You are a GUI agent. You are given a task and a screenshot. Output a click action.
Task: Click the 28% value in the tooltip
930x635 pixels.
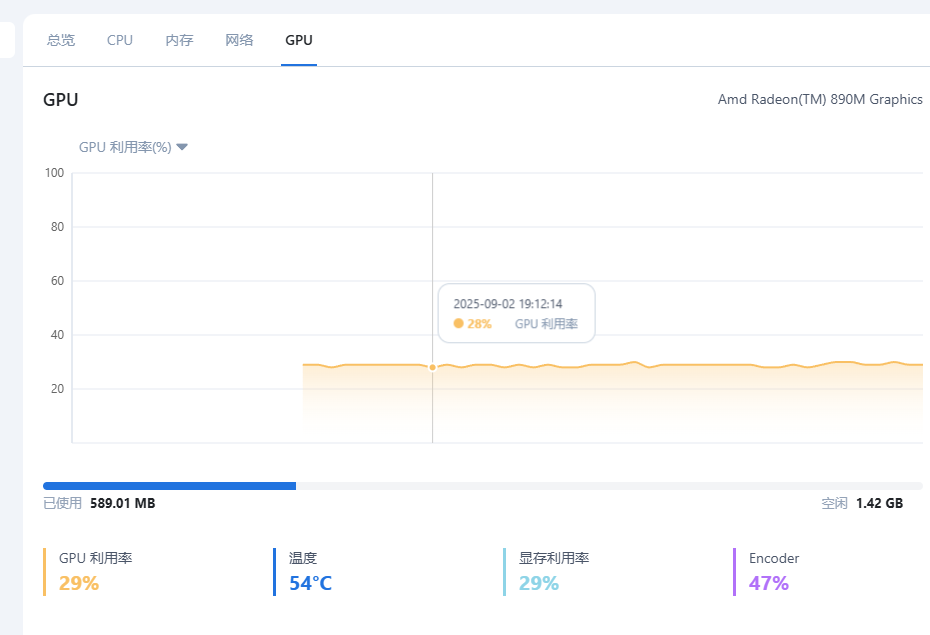[479, 324]
